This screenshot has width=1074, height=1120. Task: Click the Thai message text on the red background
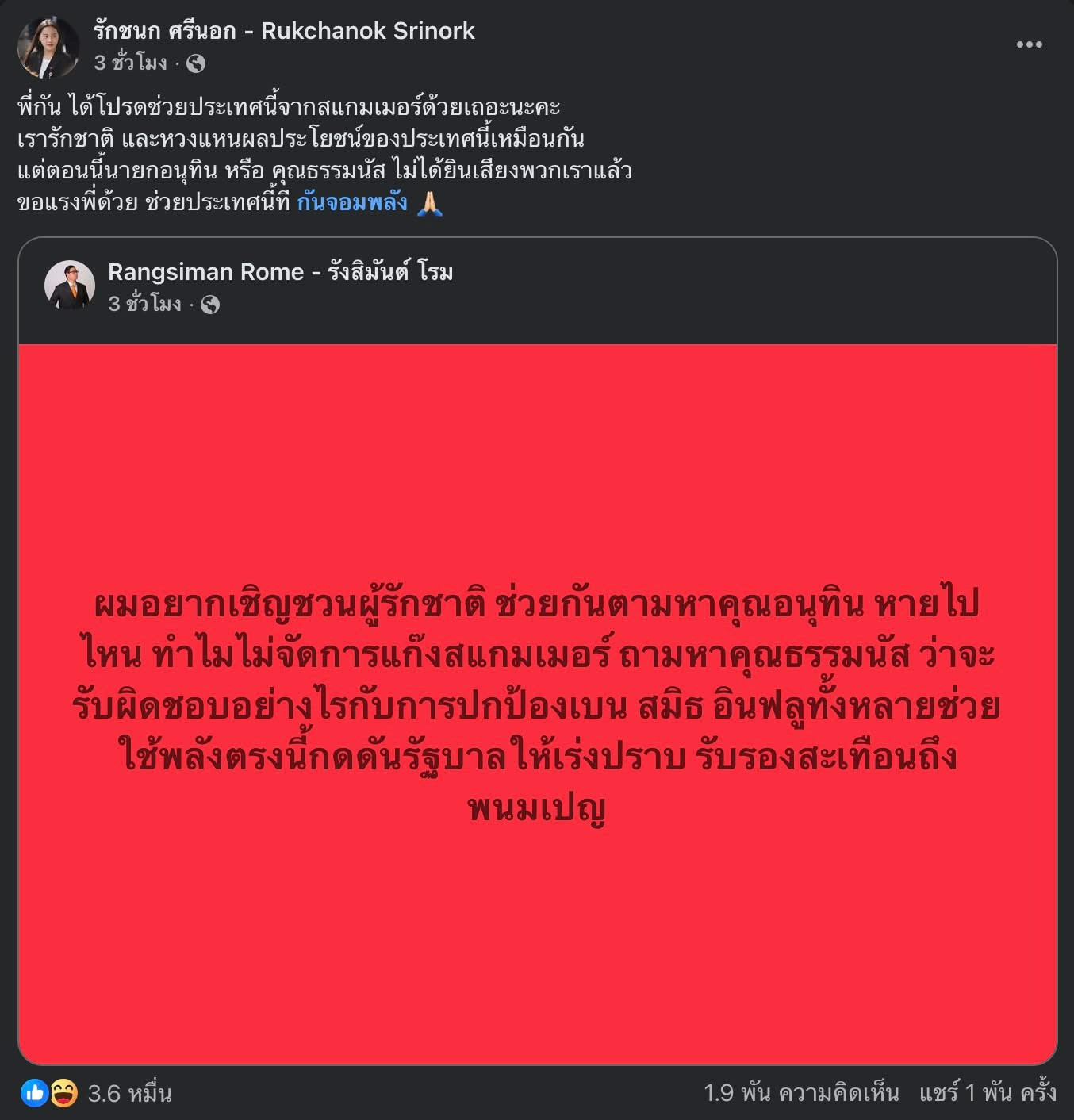click(x=536, y=704)
